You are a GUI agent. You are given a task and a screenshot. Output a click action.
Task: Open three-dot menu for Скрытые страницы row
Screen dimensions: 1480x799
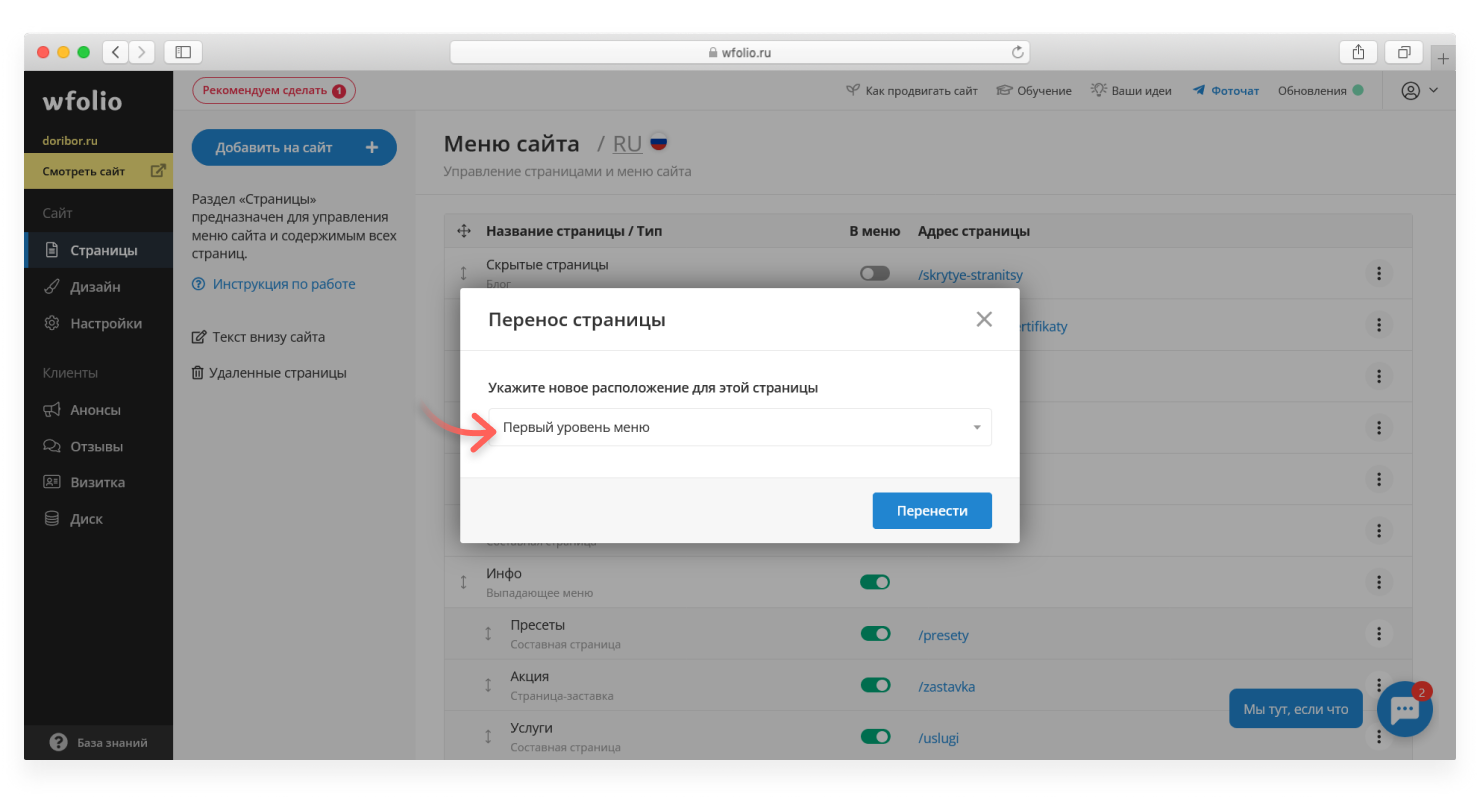coord(1379,273)
